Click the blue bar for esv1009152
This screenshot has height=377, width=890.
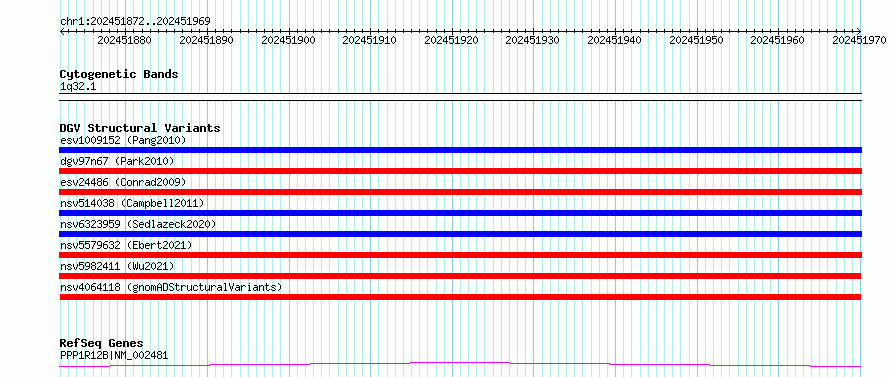(460, 150)
